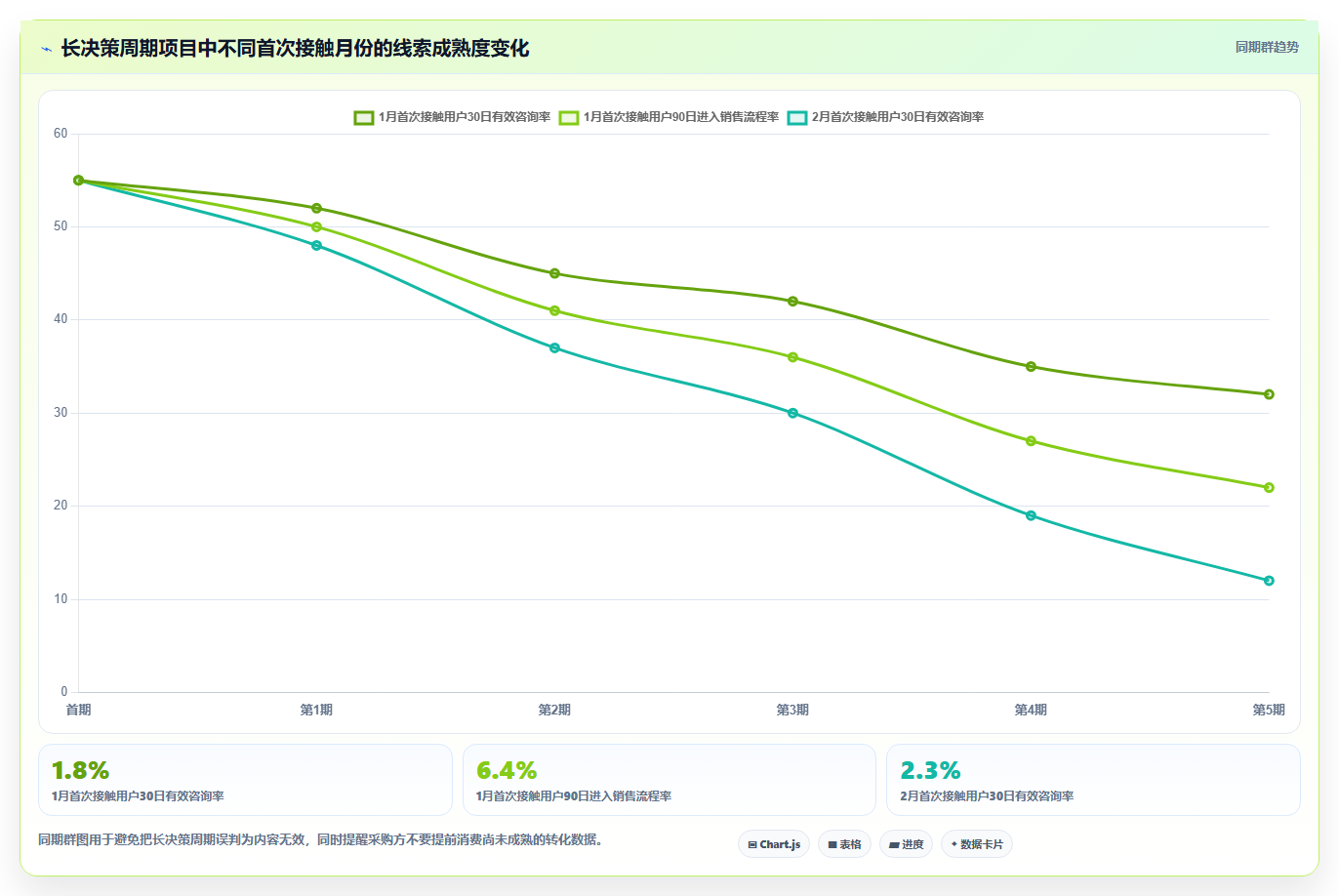Click y-axis value 10
The height and width of the screenshot is (896, 1339).
point(61,599)
